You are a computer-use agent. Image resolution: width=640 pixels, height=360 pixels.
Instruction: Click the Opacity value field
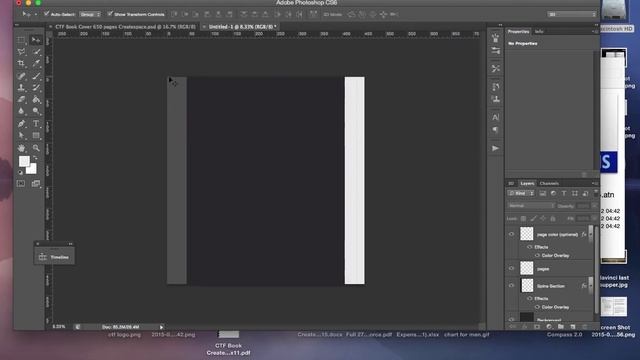point(583,206)
